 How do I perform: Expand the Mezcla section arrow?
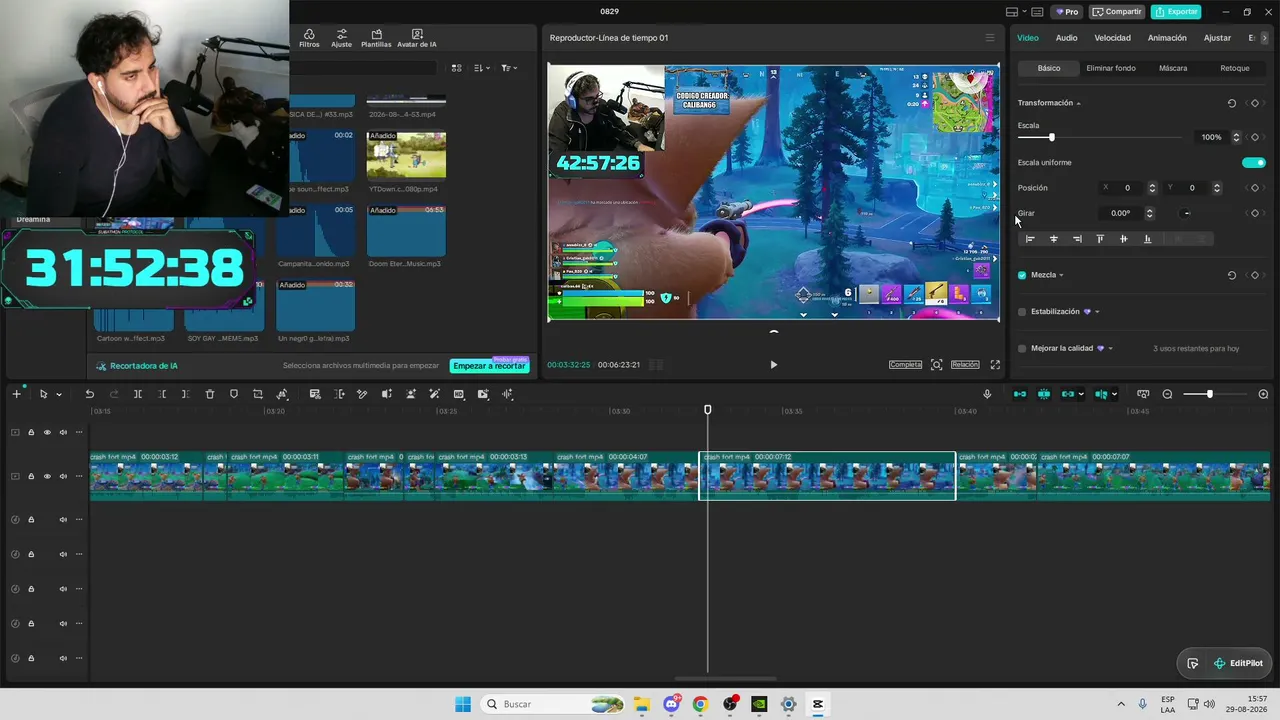tap(1061, 275)
